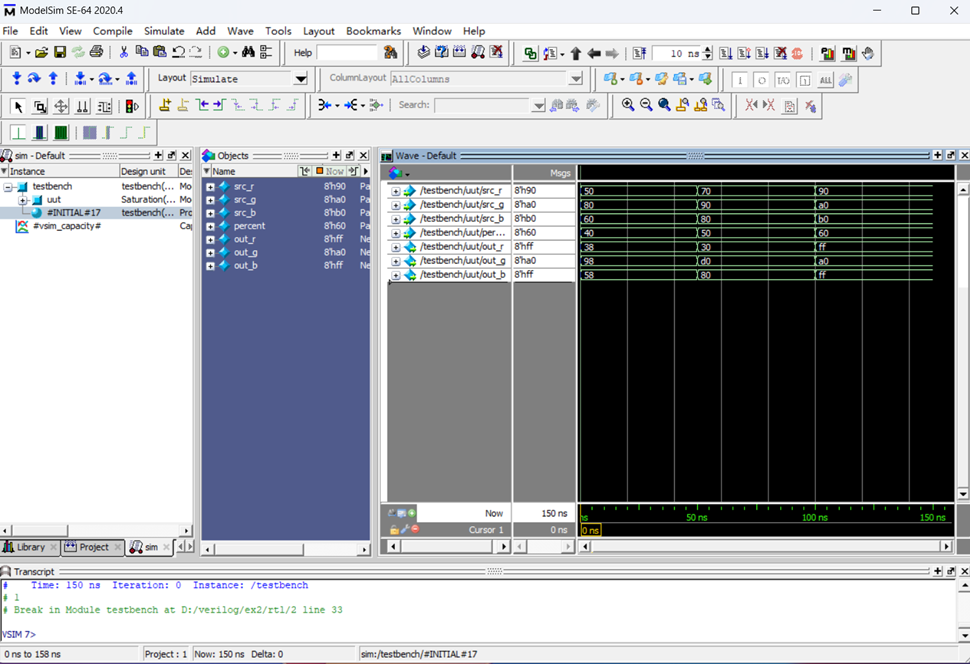Click the Zoom Full dark magnifier icon
The height and width of the screenshot is (664, 970).
pos(664,105)
